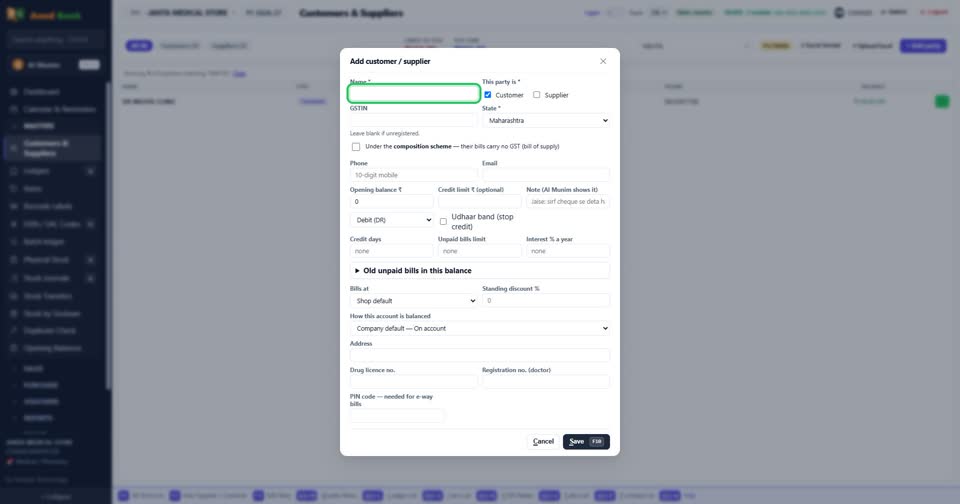This screenshot has width=960, height=504.
Task: Click into the GSTIN field
Action: coord(414,120)
